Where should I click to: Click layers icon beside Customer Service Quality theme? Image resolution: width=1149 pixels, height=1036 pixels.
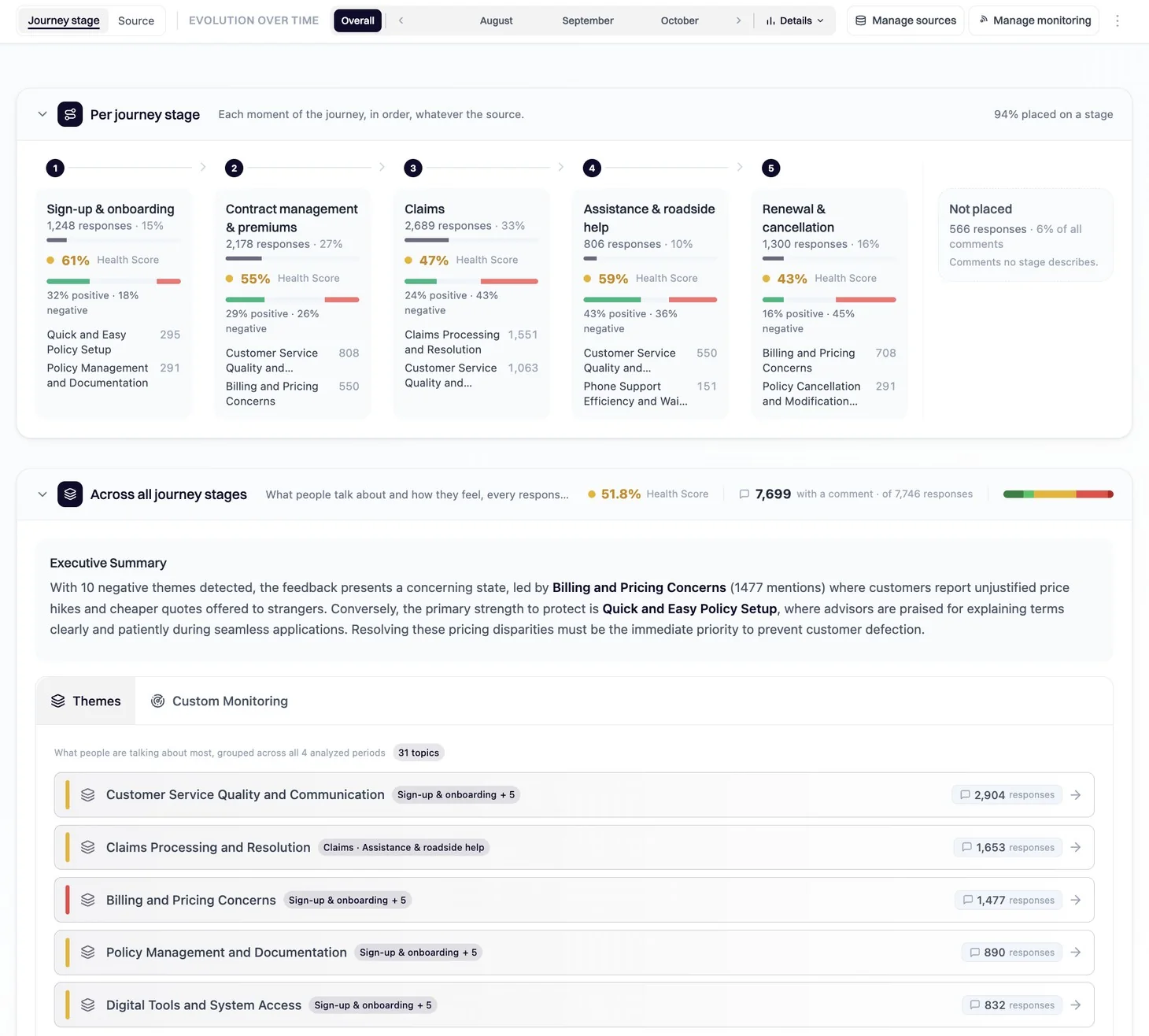point(88,795)
